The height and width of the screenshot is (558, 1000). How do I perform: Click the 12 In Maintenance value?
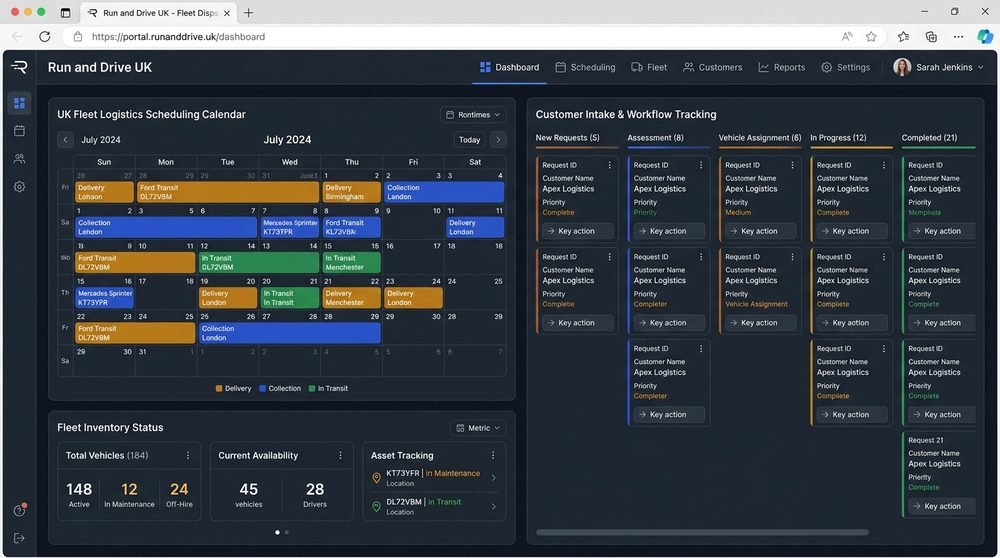129,489
